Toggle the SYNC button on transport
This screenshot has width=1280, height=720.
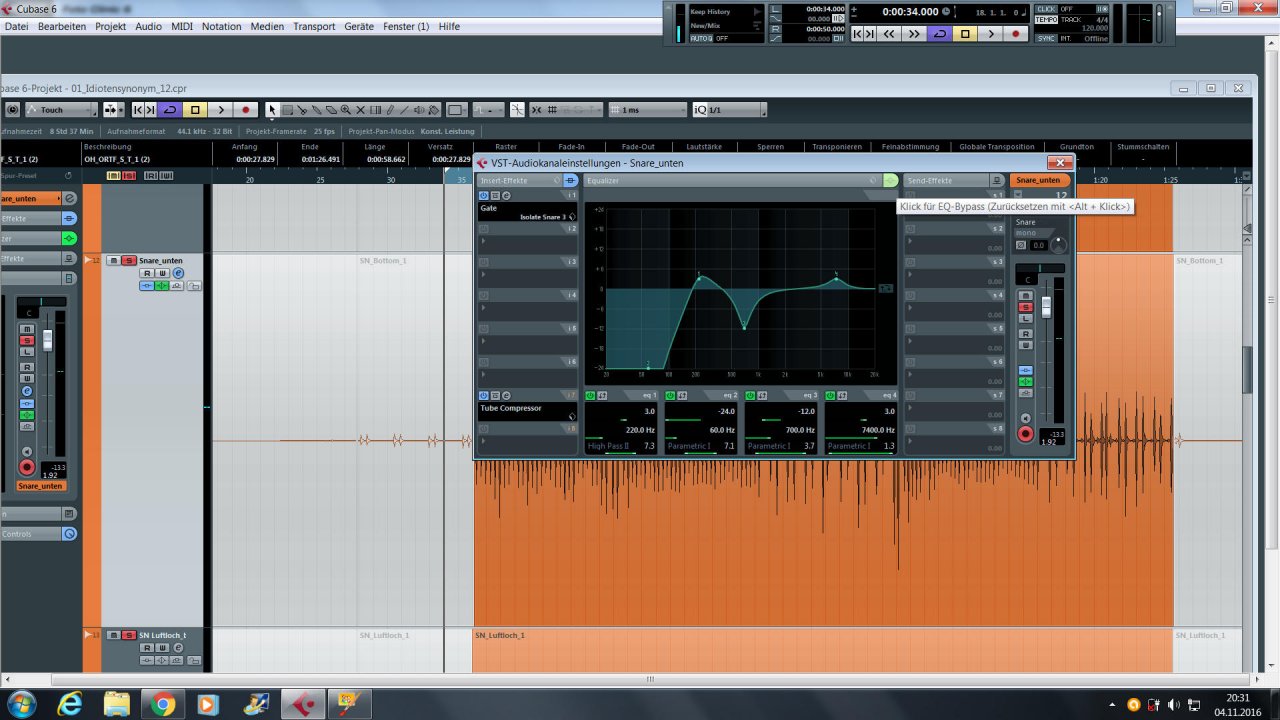pos(1046,38)
